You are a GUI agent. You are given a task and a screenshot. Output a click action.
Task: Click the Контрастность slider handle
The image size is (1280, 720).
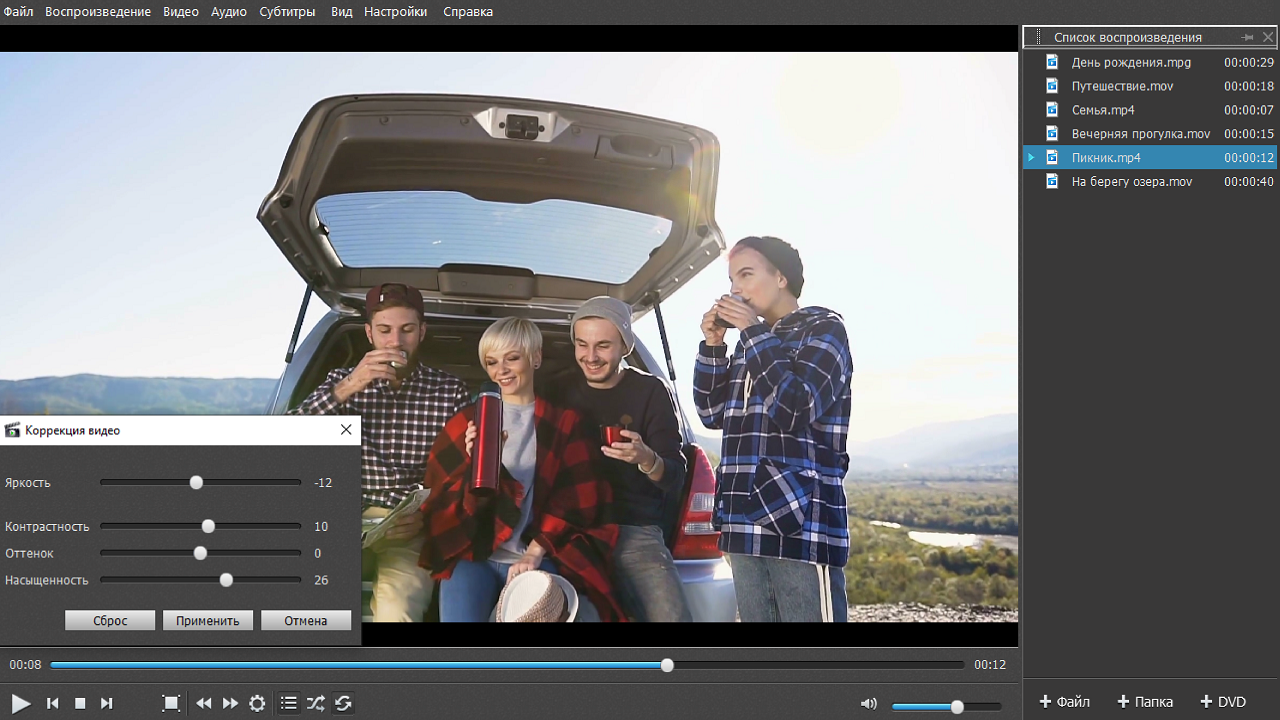208,526
